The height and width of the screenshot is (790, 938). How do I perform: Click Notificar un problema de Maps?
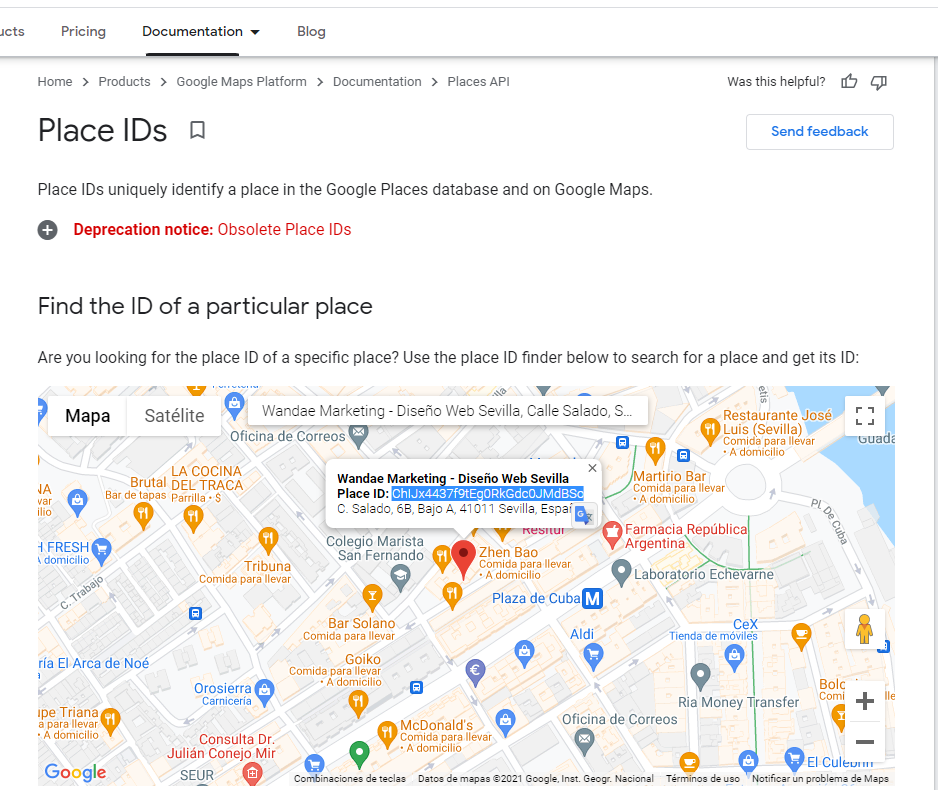[x=820, y=778]
